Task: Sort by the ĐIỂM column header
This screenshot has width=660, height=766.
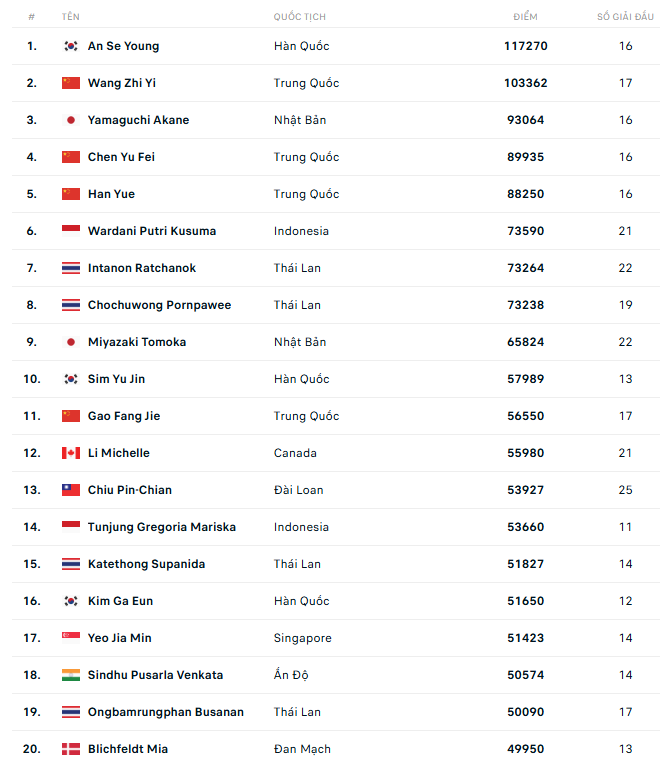Action: 525,17
